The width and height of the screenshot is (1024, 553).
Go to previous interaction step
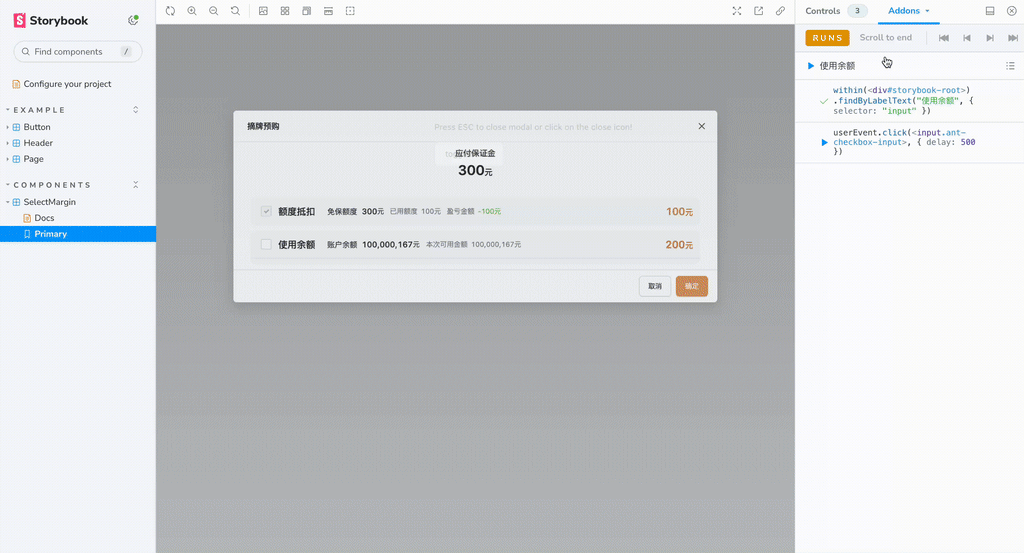pos(967,38)
